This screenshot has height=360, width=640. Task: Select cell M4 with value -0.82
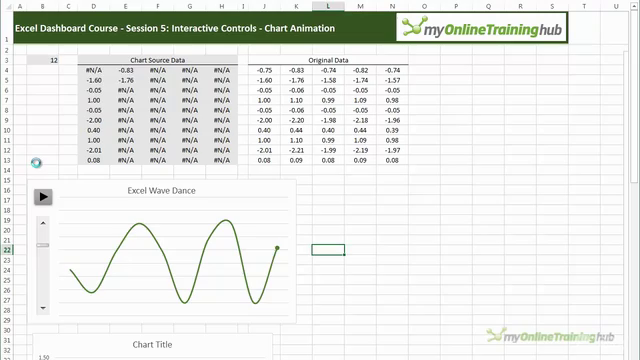(360, 70)
